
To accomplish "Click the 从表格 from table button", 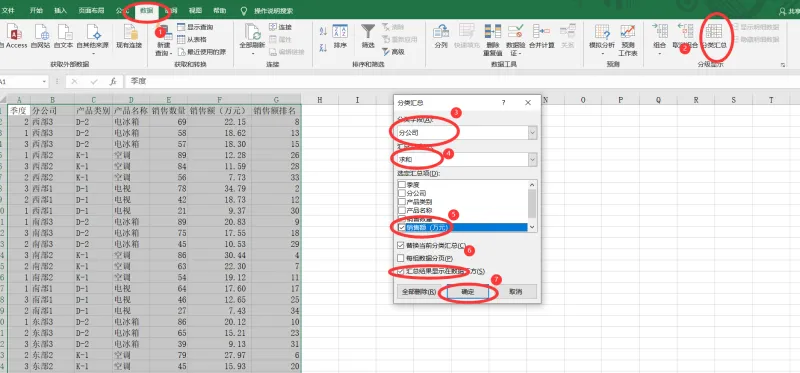I will coord(192,39).
